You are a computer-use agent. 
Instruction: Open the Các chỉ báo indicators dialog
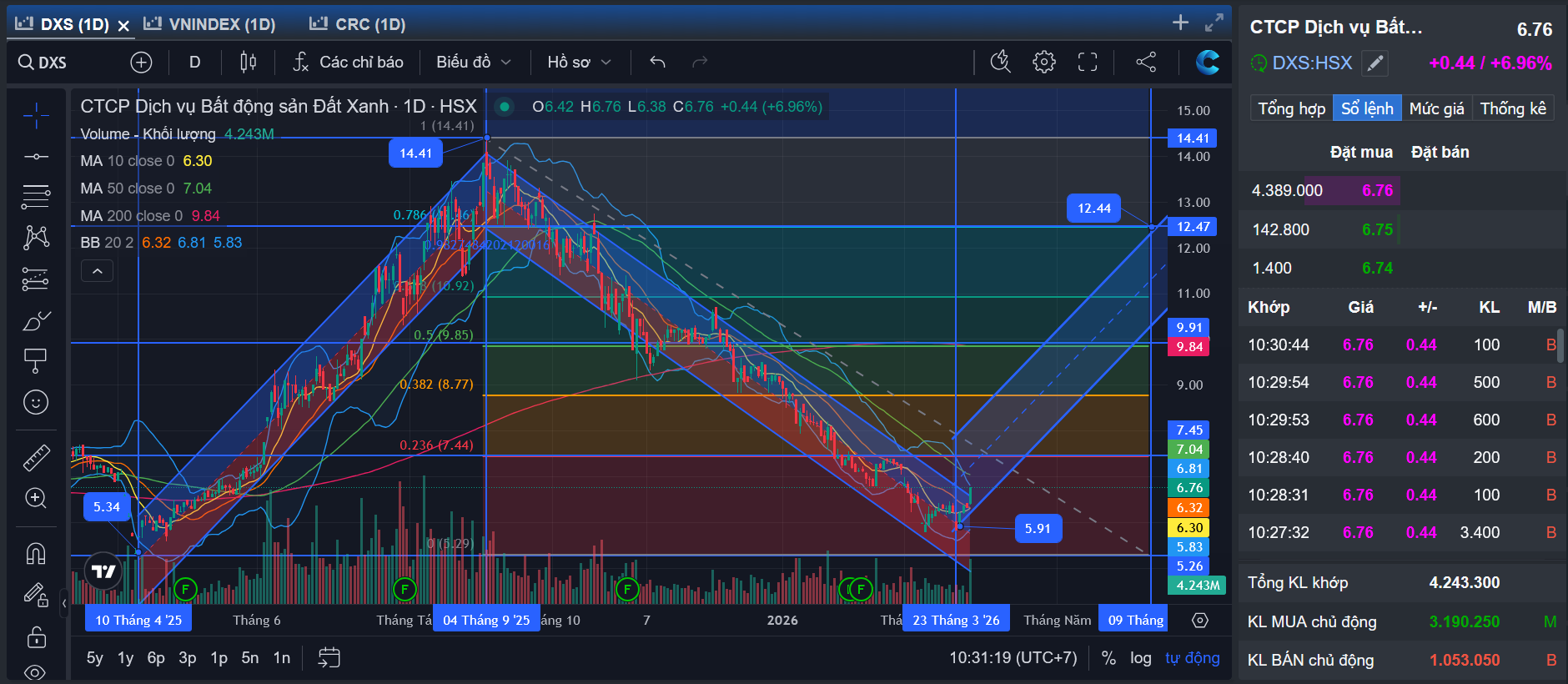(x=348, y=62)
